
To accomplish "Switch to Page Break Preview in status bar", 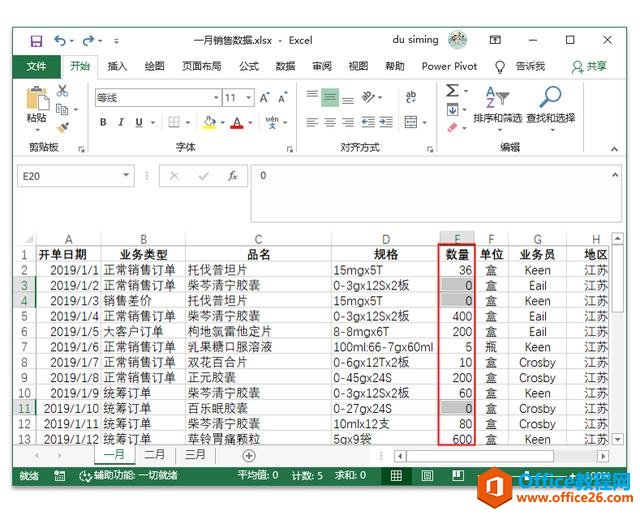I will tap(458, 475).
